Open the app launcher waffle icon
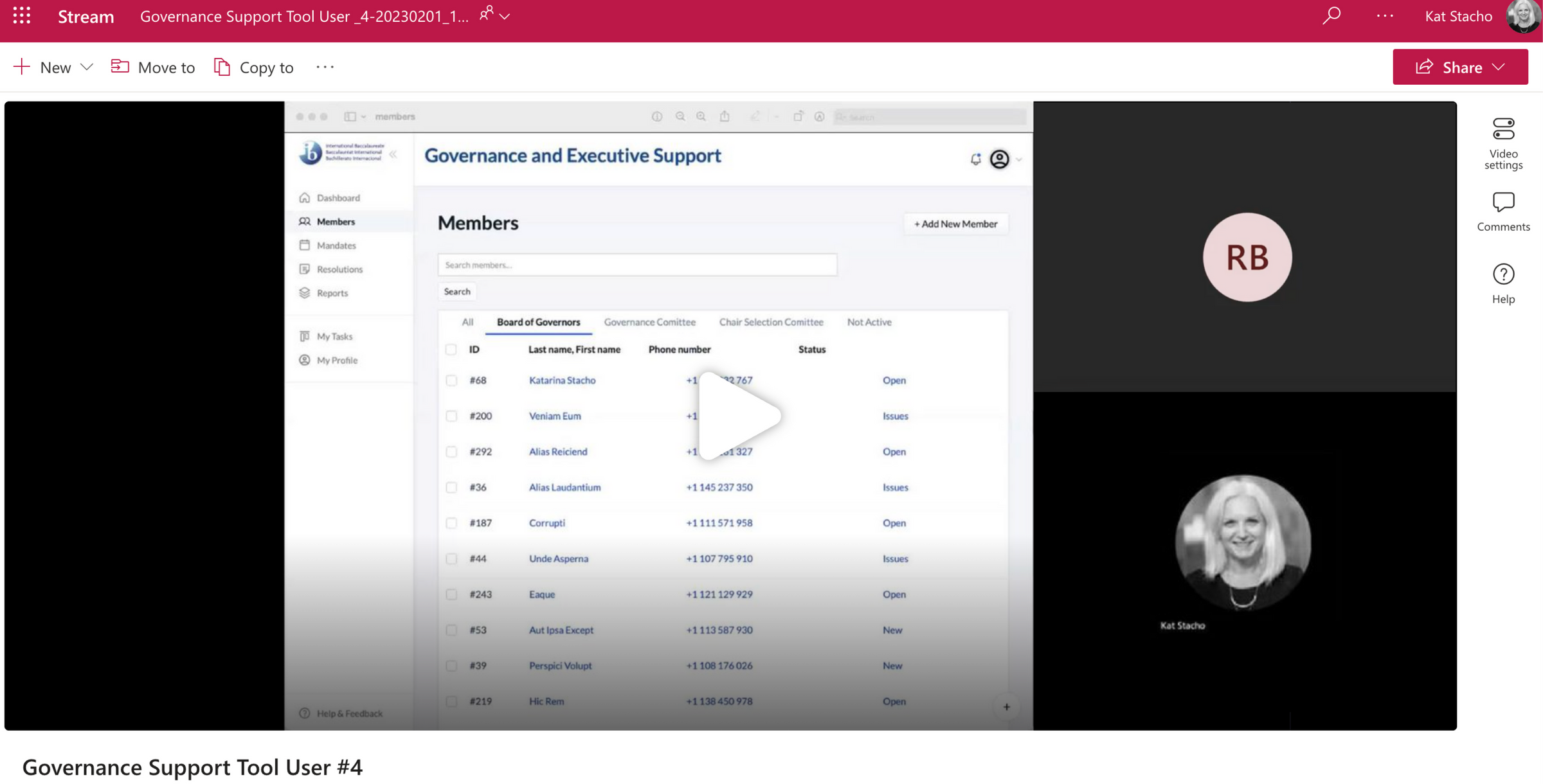The width and height of the screenshot is (1543, 784). (22, 15)
